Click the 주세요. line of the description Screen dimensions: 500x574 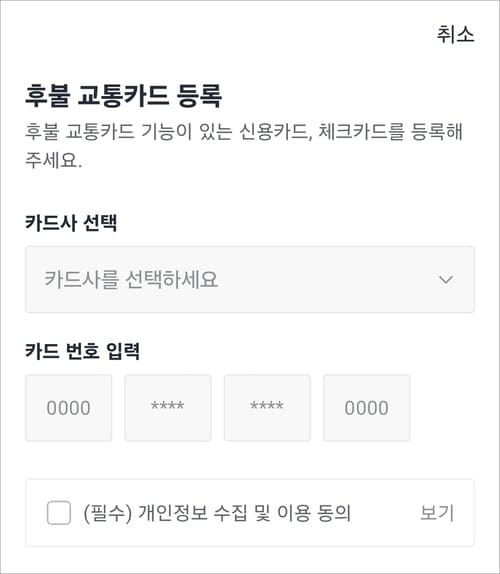[53, 160]
